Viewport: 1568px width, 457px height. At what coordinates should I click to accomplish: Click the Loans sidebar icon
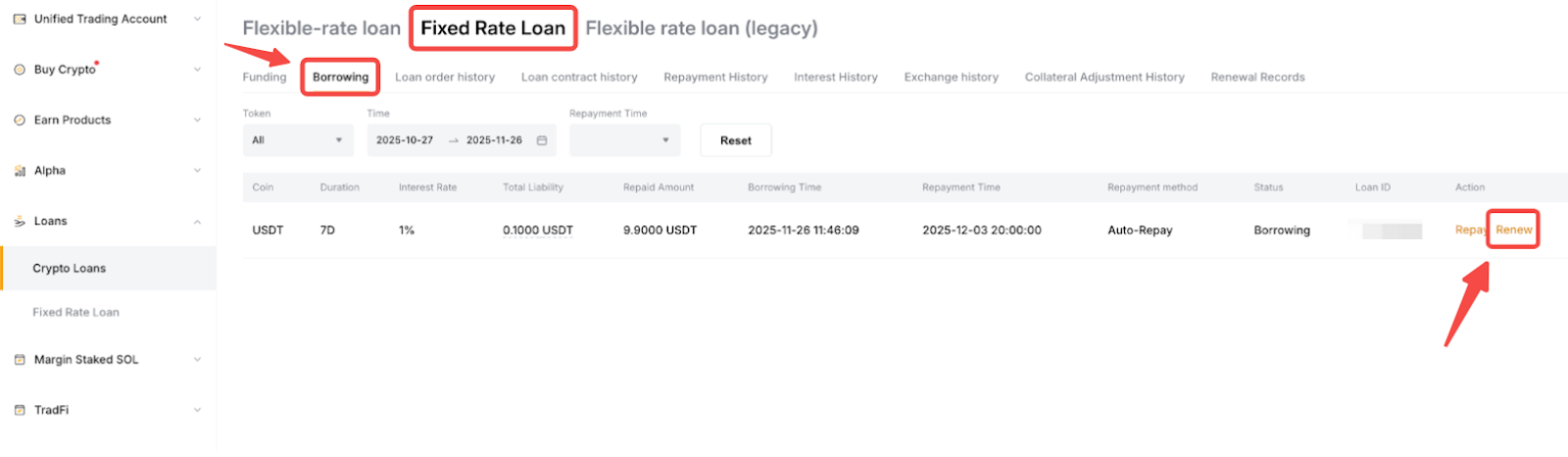pos(20,222)
